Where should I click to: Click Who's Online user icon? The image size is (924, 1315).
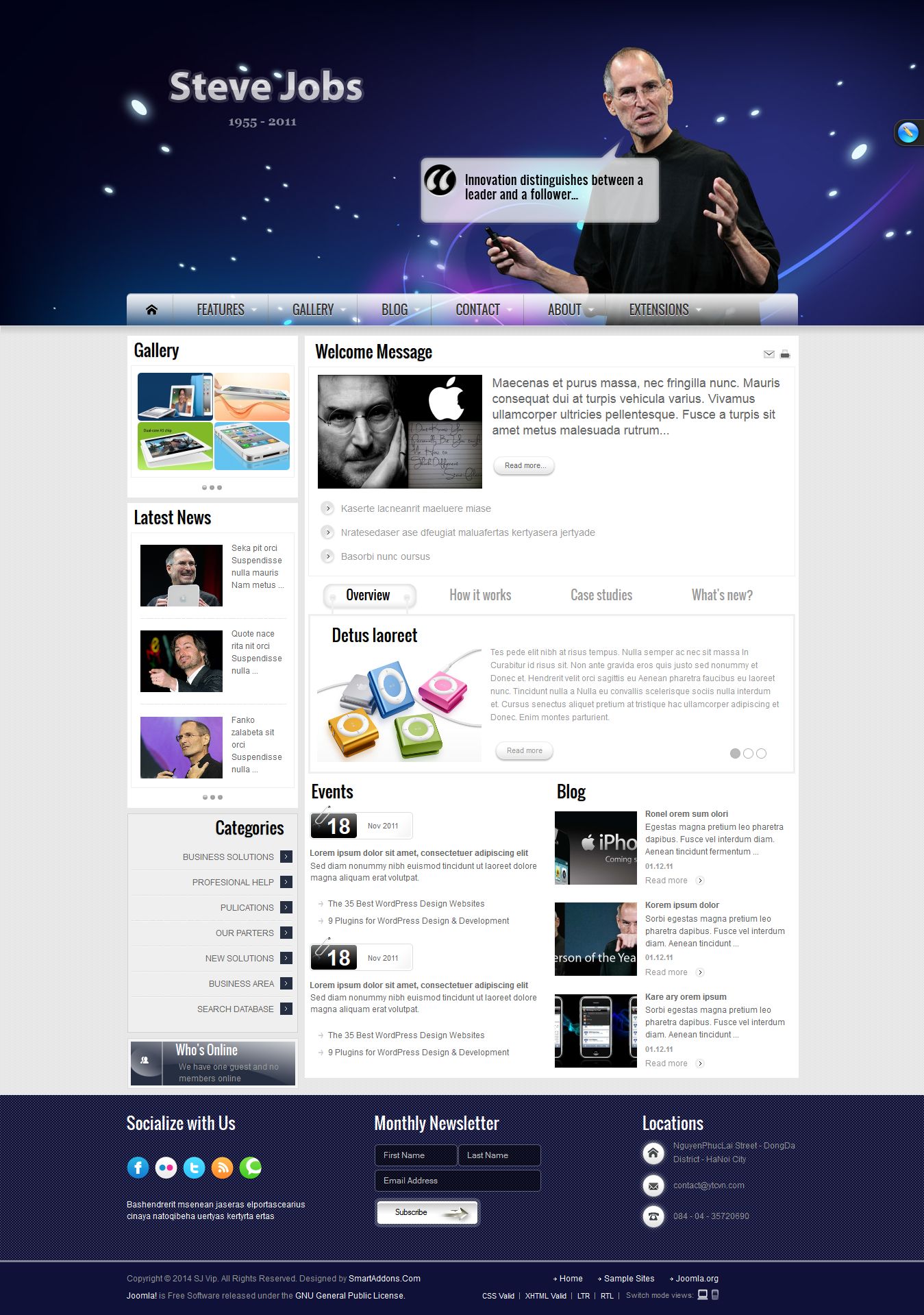tap(145, 1060)
